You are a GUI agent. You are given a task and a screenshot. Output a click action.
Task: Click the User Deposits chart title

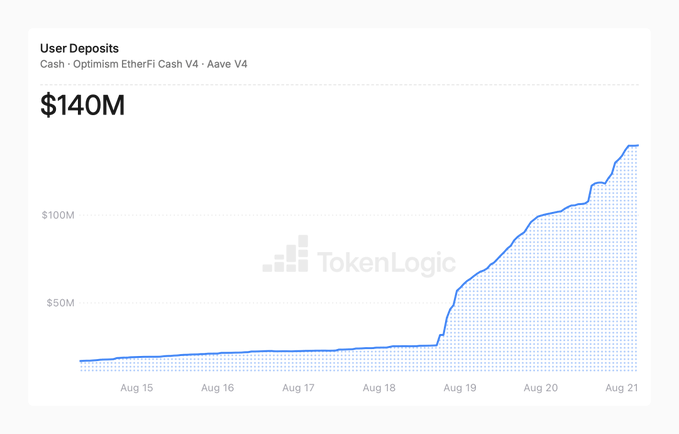click(x=79, y=48)
